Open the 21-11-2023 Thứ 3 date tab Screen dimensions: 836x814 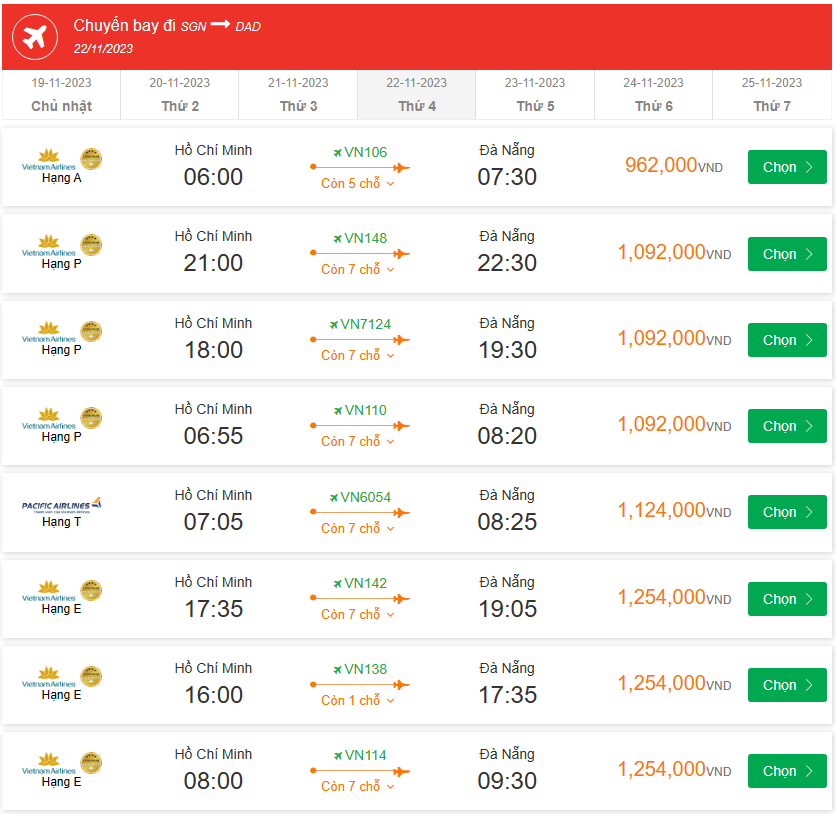(x=298, y=95)
